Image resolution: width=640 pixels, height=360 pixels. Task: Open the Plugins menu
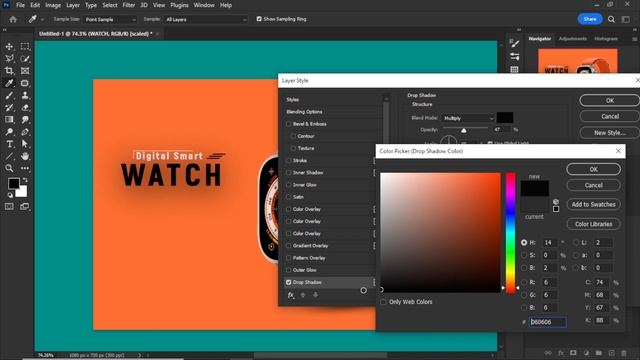179,5
